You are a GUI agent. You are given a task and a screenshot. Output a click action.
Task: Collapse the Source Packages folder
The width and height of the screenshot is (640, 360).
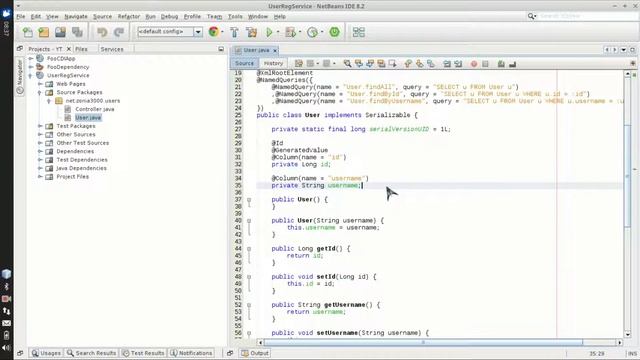coord(40,92)
